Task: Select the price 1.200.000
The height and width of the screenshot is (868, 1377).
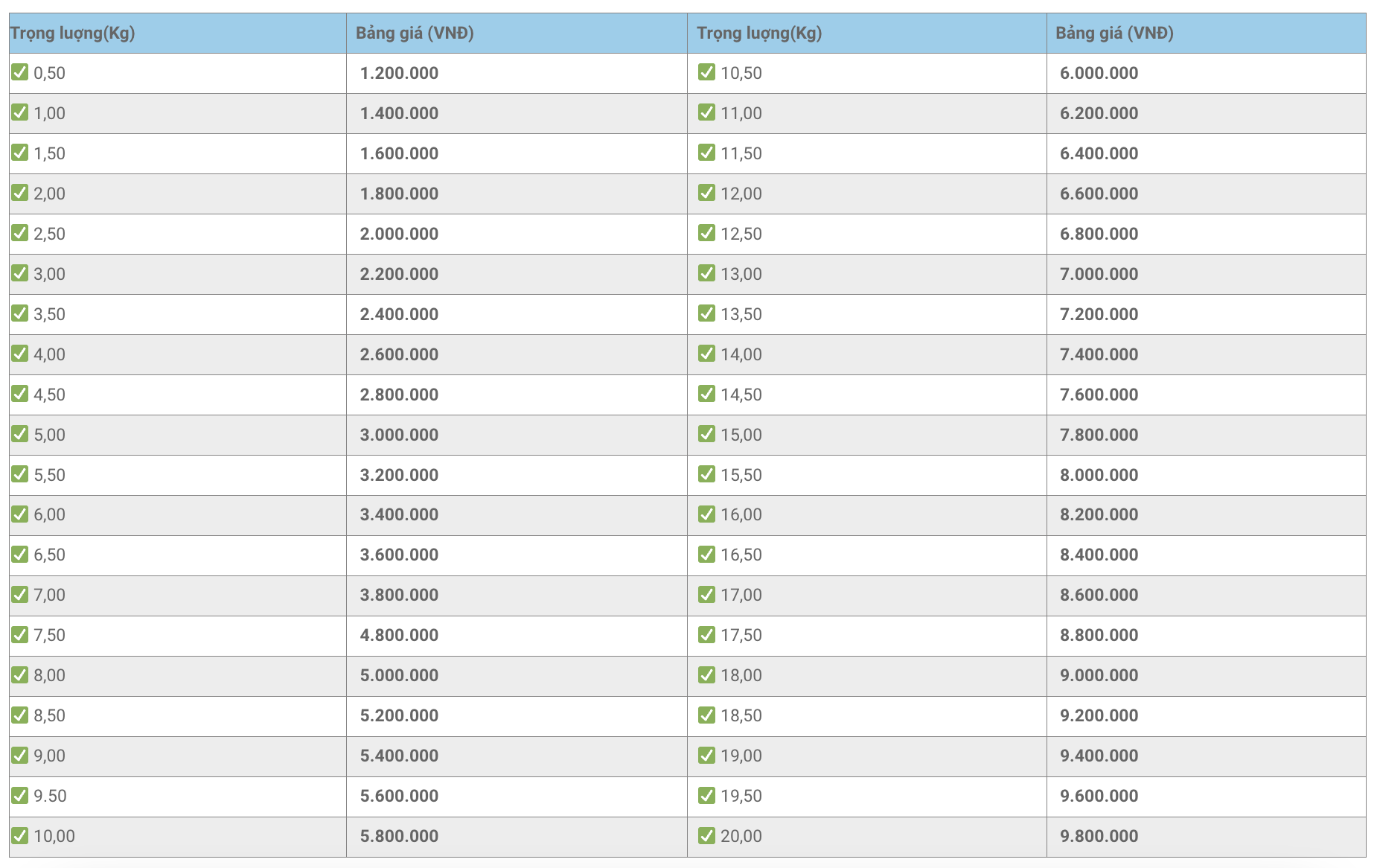Action: [399, 73]
